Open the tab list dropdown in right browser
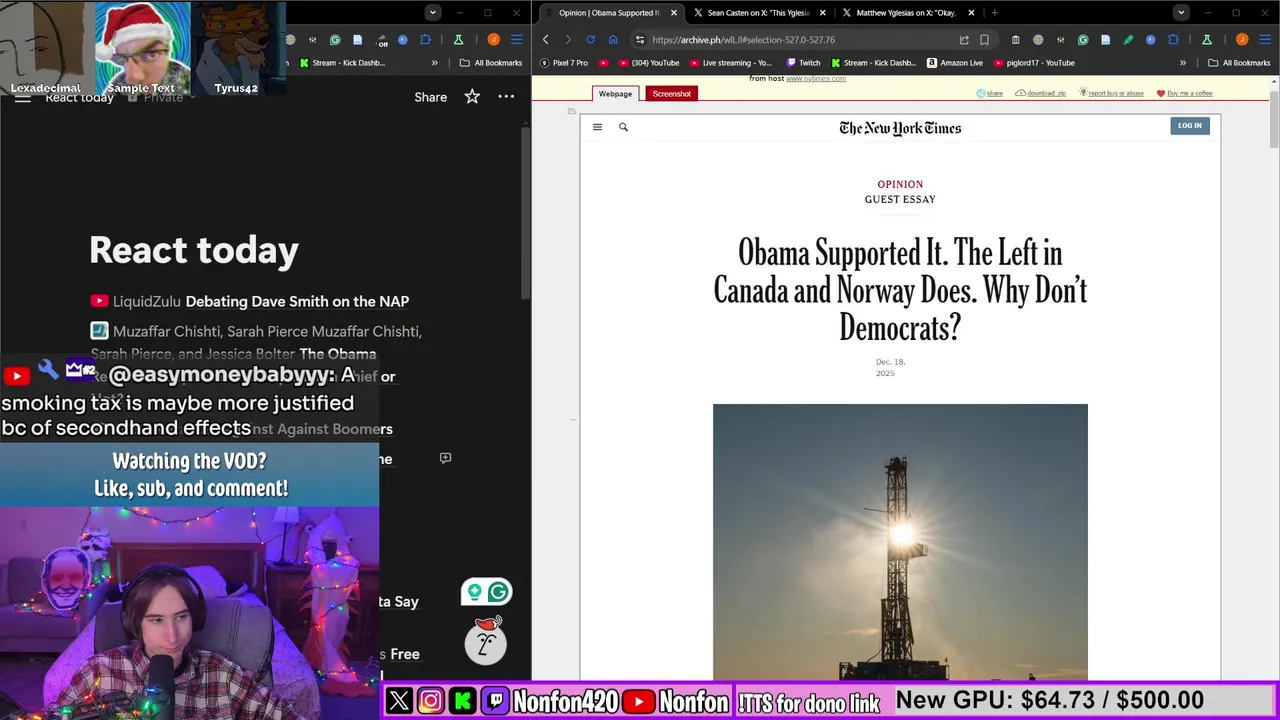The image size is (1280, 720). point(1181,13)
